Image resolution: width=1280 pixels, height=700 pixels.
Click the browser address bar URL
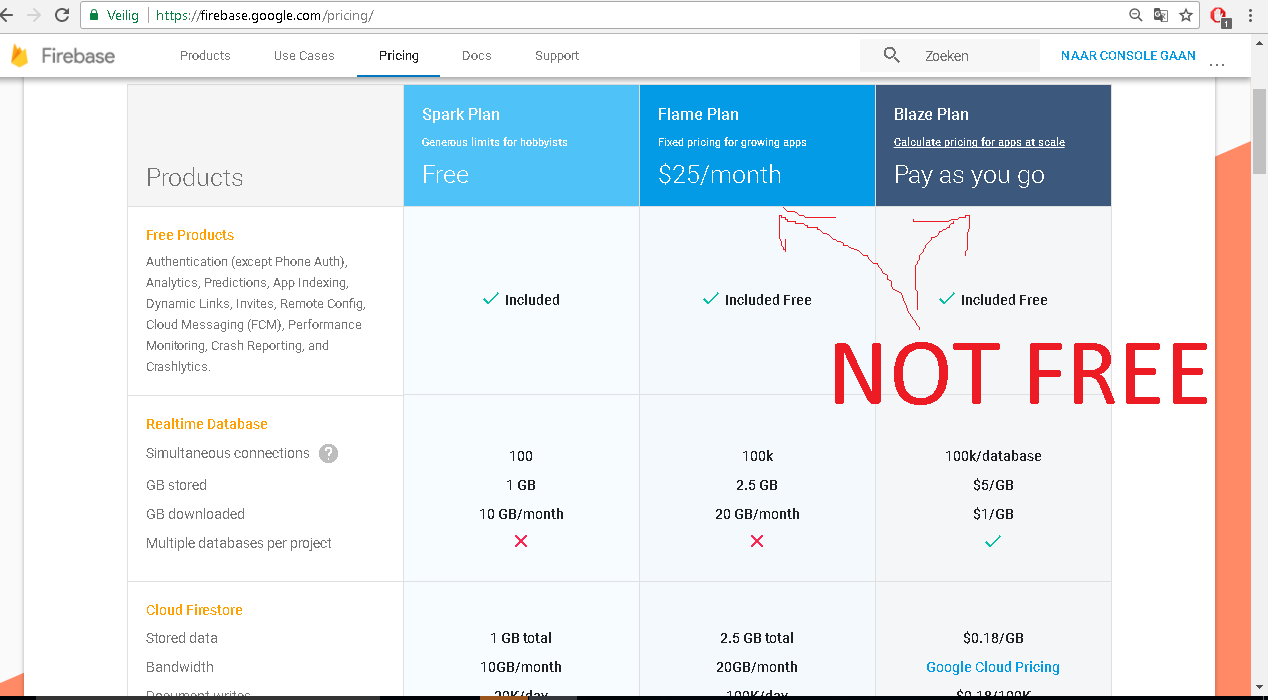pyautogui.click(x=265, y=16)
